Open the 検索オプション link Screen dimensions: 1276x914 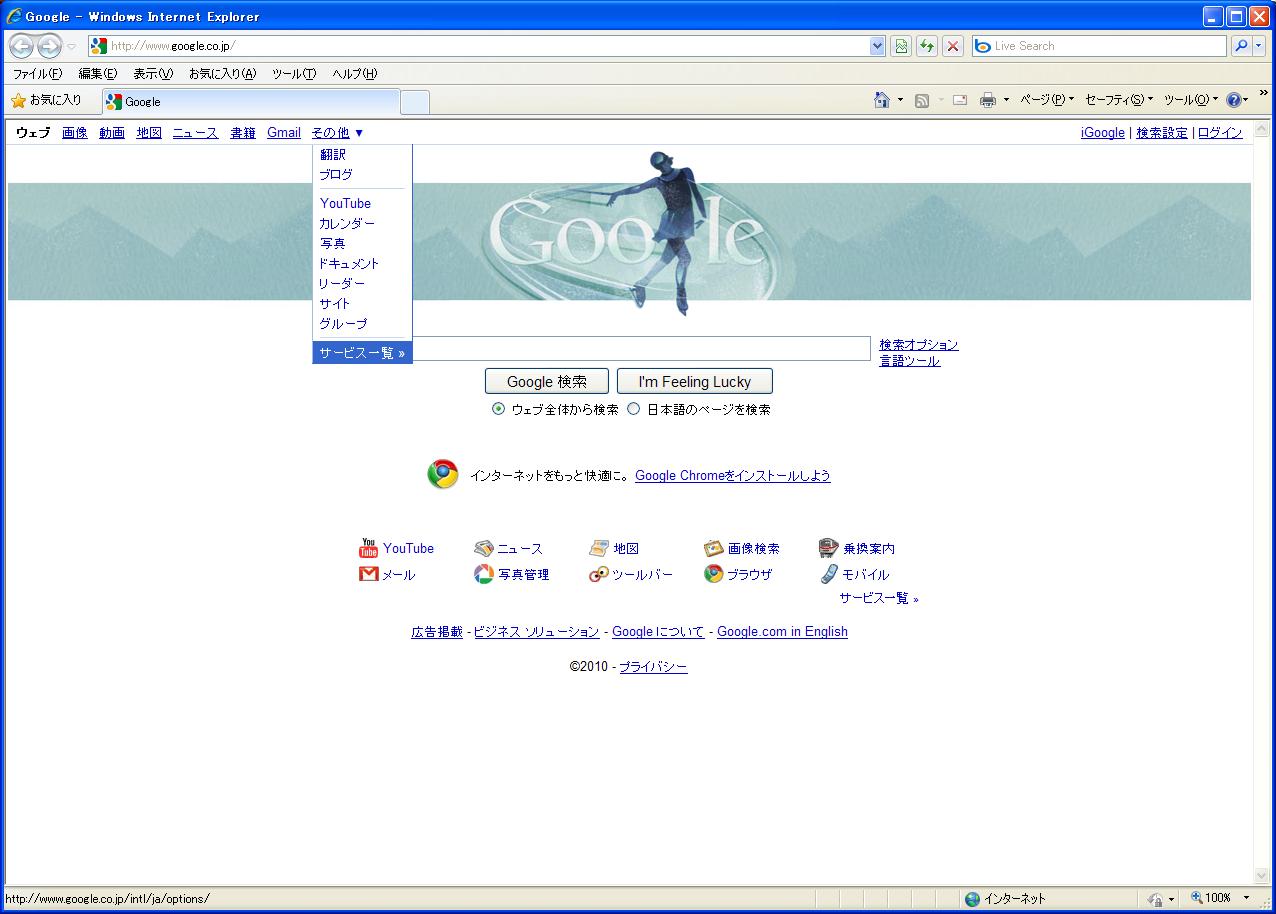point(919,344)
